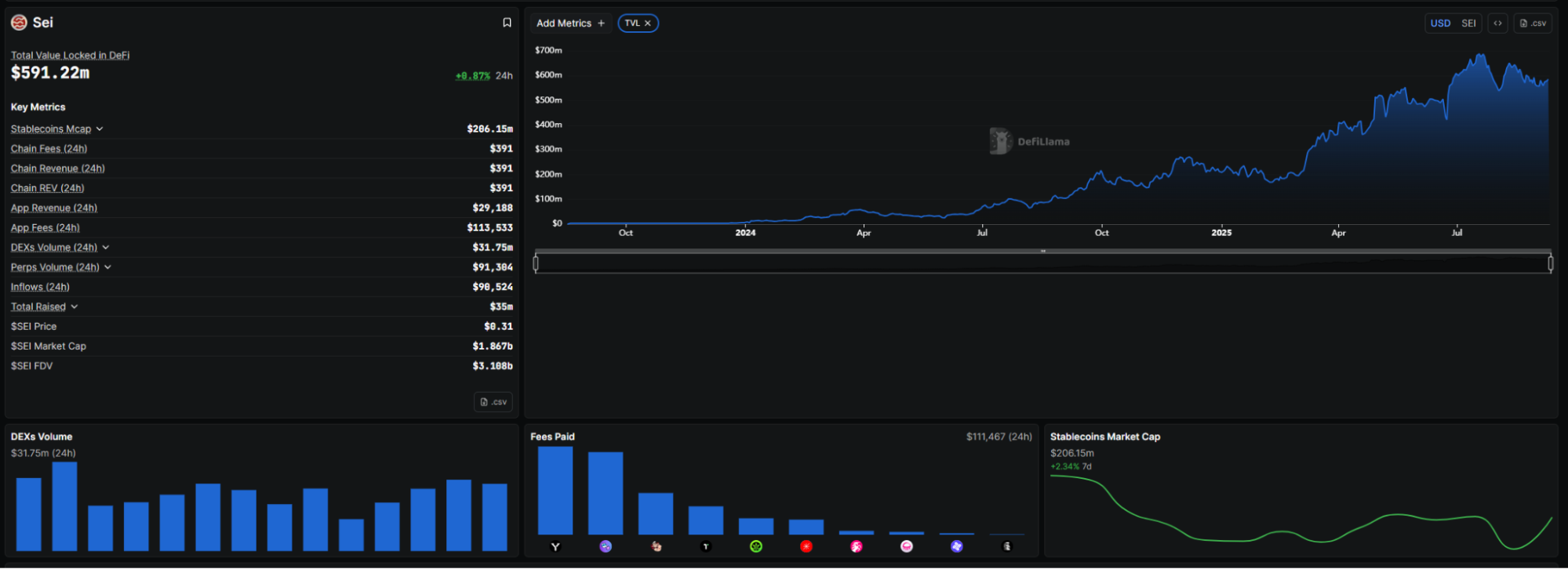Click the green circular protocol icon in Fees Paid
Viewport: 1568px width, 569px height.
click(x=756, y=546)
